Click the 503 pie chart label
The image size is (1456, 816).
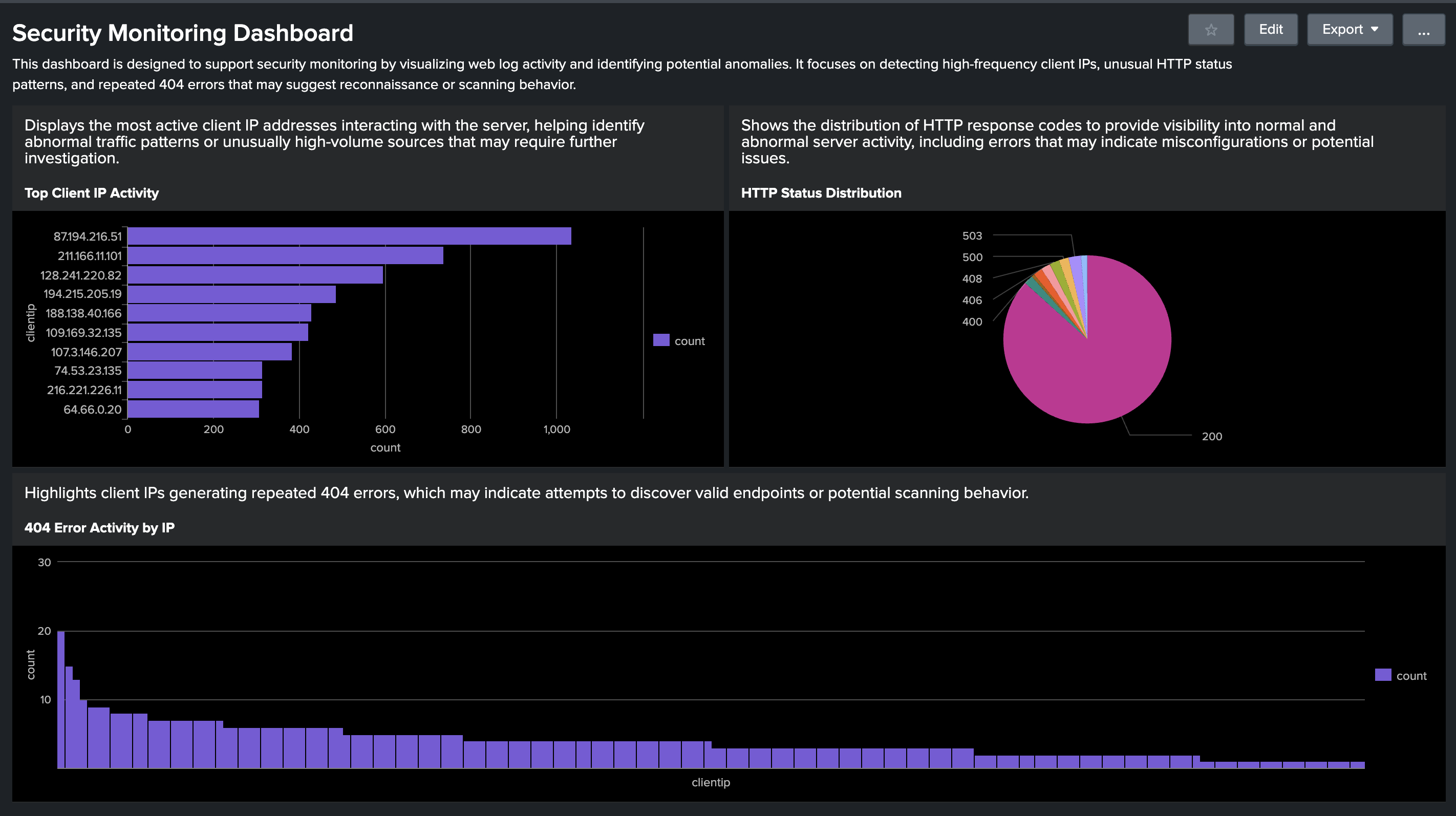972,235
